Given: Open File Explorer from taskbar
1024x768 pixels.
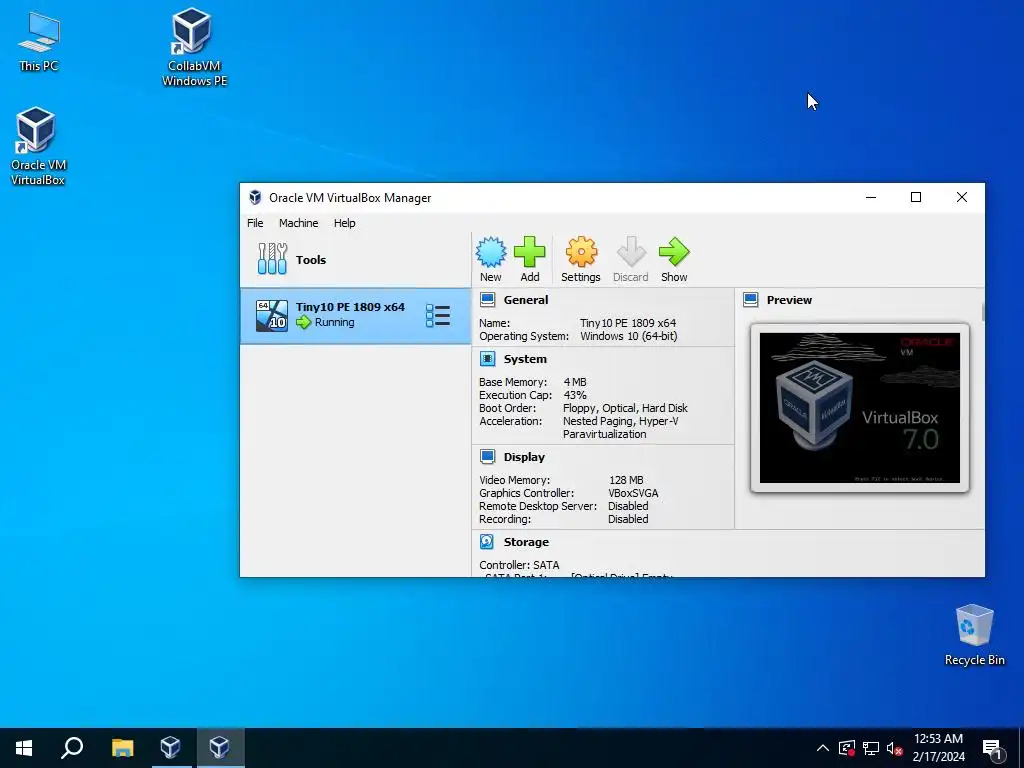Looking at the screenshot, I should tap(122, 748).
